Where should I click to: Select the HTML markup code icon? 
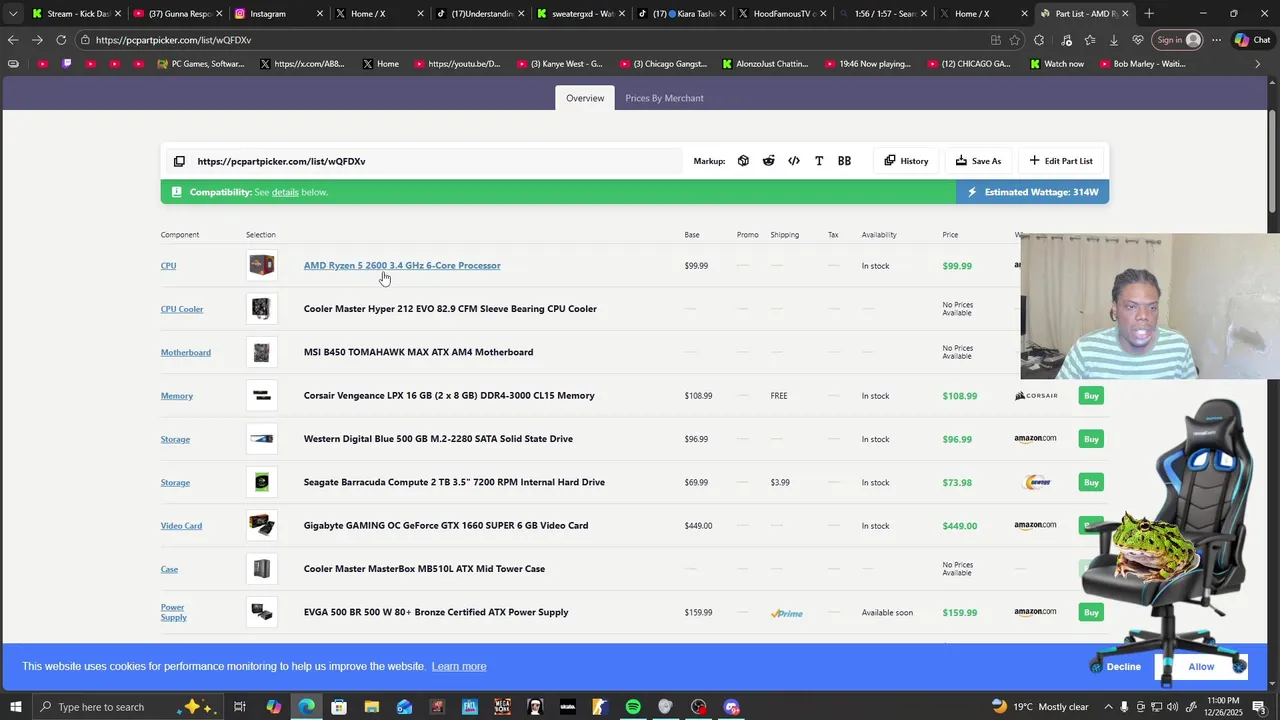794,161
